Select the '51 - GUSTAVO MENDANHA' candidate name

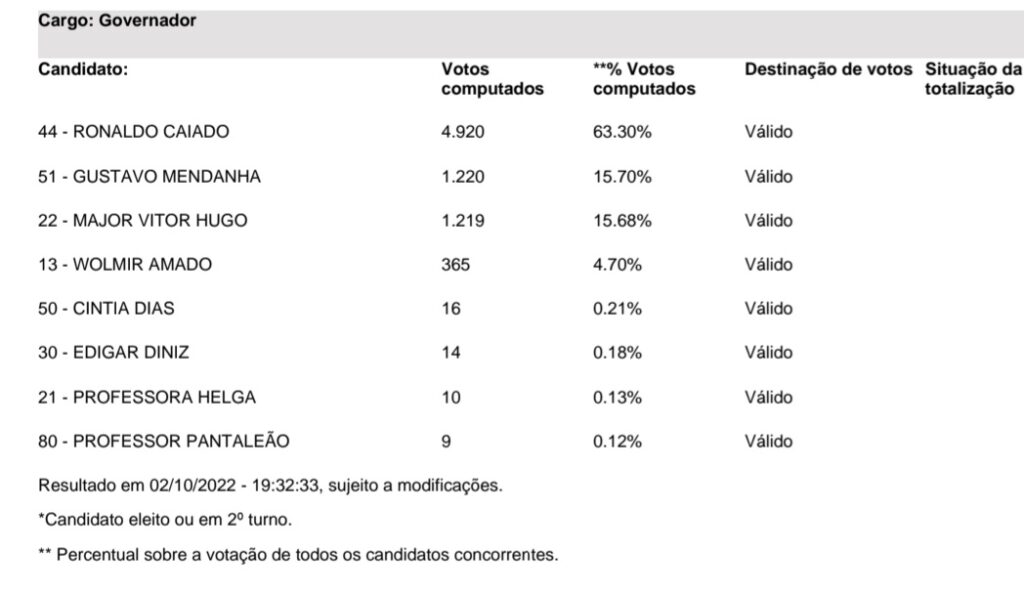tap(149, 176)
